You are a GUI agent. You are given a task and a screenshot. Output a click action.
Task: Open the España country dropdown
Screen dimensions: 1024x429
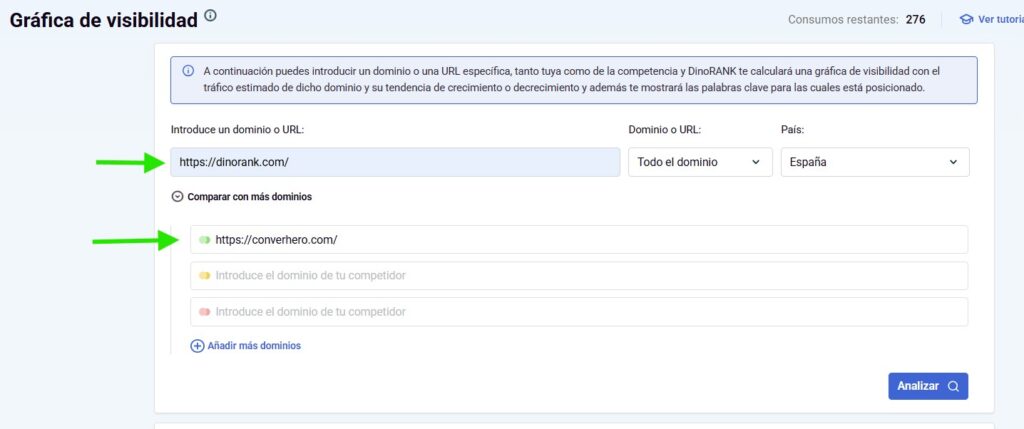[875, 162]
